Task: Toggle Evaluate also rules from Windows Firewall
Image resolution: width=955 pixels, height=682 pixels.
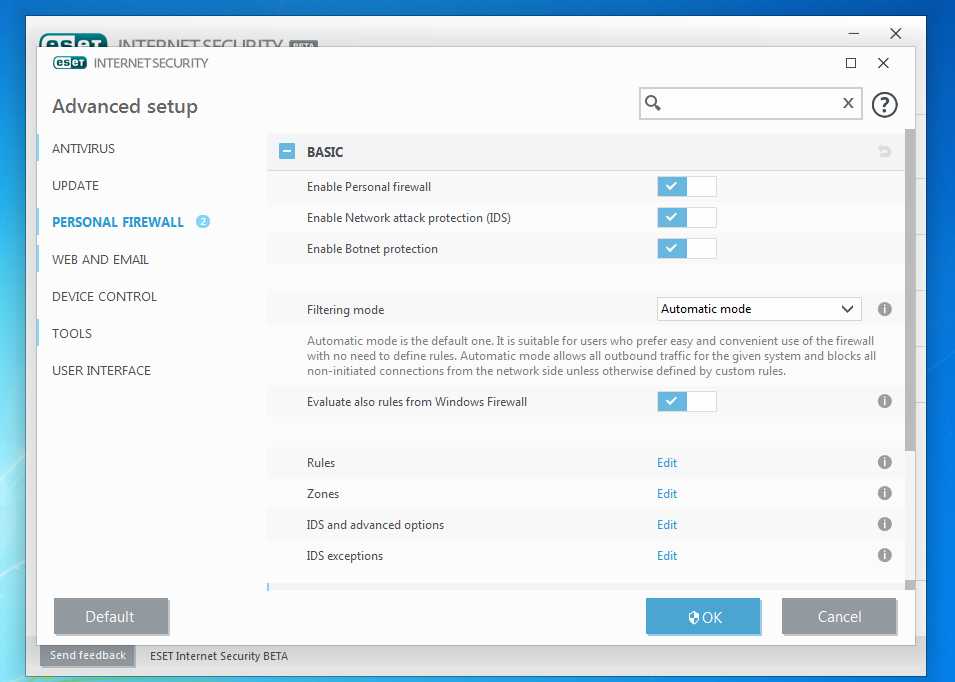Action: coord(686,401)
